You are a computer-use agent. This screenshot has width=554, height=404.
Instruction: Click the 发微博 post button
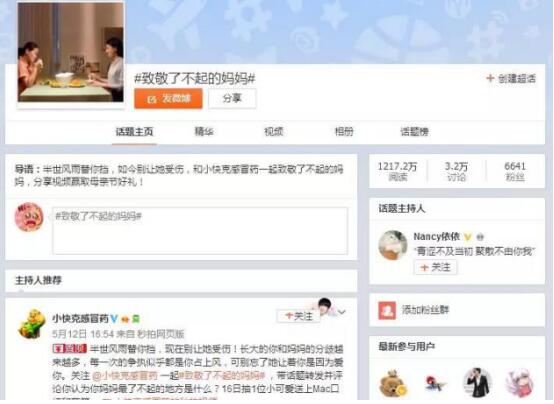pos(168,98)
